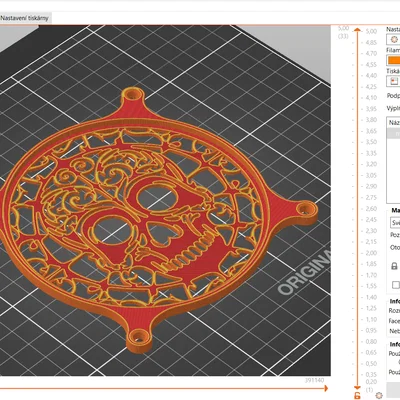Jump to the 2,00 mark on layer ruler
The image size is (400, 400).
click(x=371, y=253)
